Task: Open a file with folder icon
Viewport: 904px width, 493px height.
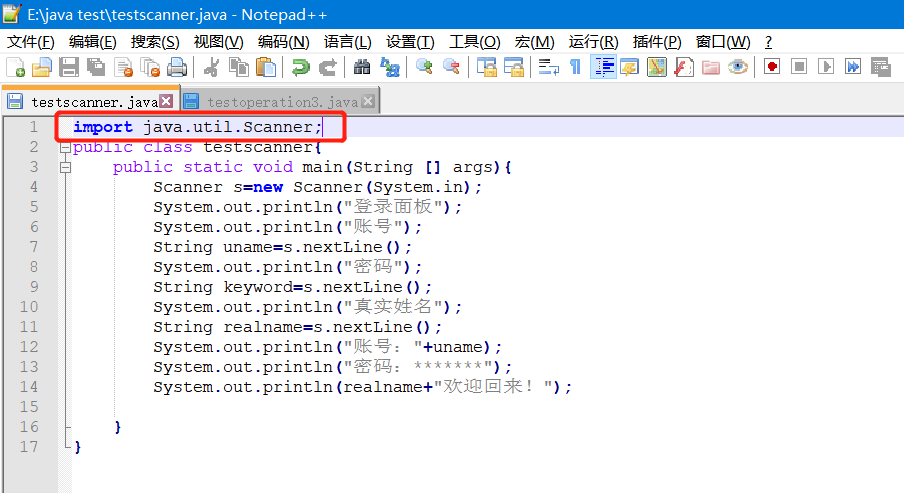Action: point(42,67)
